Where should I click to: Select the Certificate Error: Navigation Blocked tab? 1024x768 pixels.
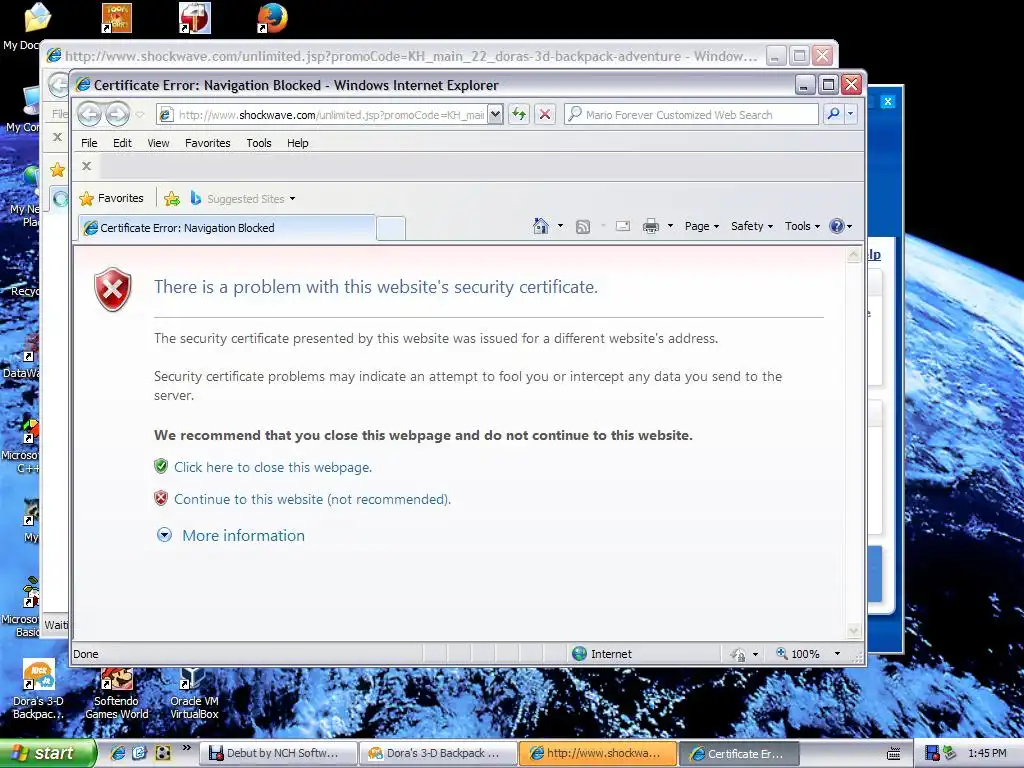pos(227,228)
